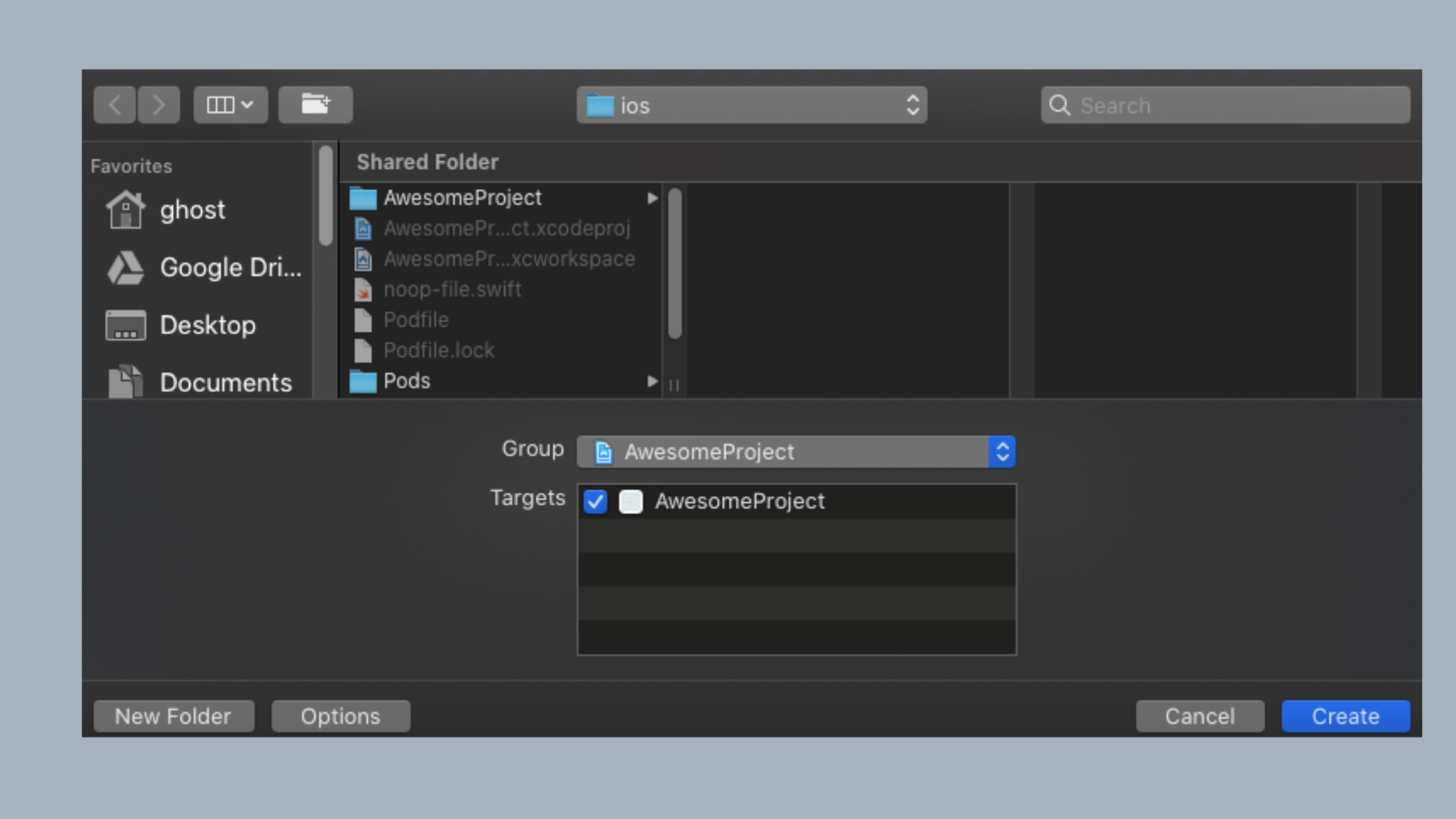Screen dimensions: 1456x819
Task: Select the Podfile entry
Action: pos(416,319)
